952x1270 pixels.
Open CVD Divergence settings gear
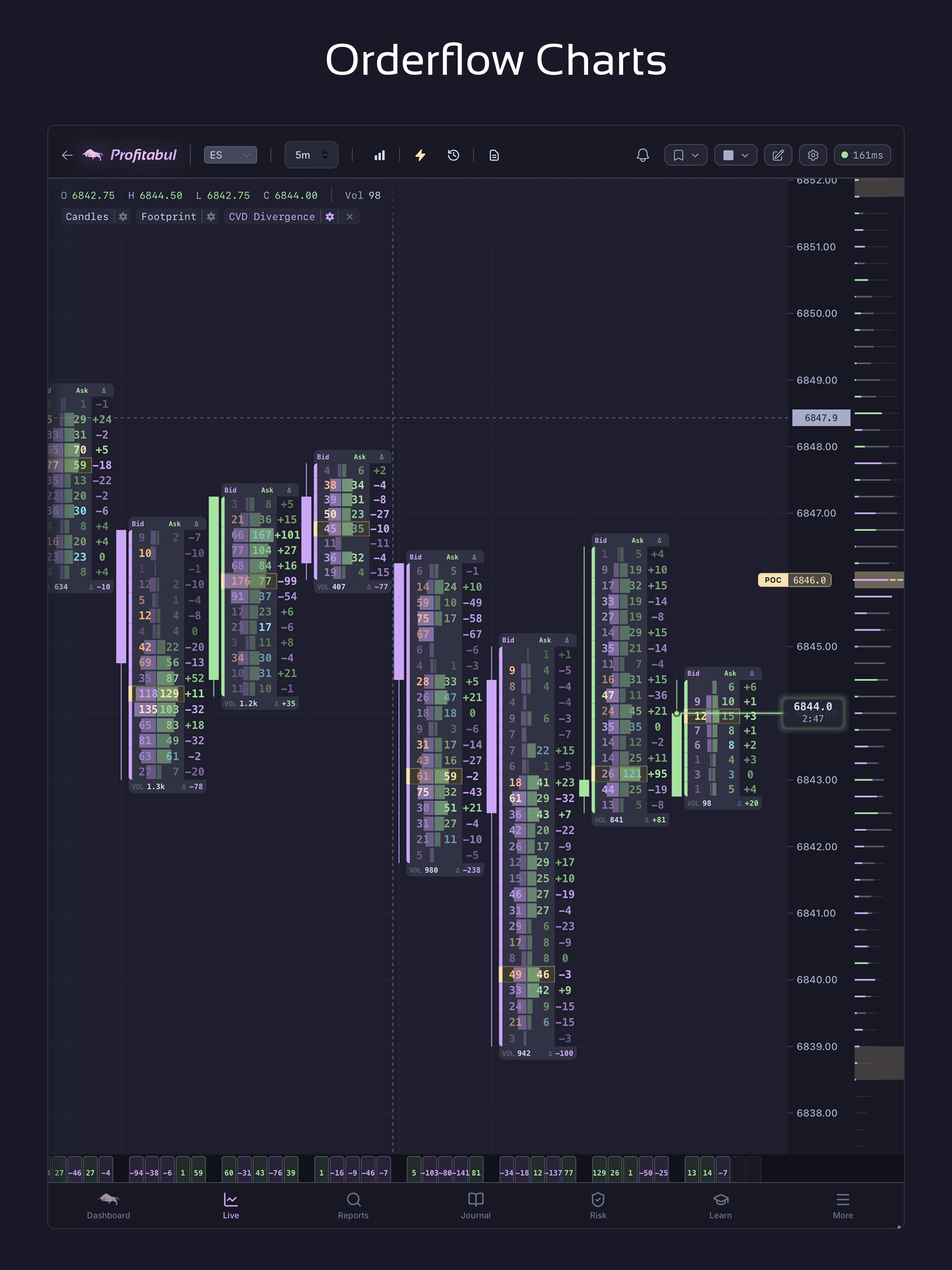click(330, 216)
